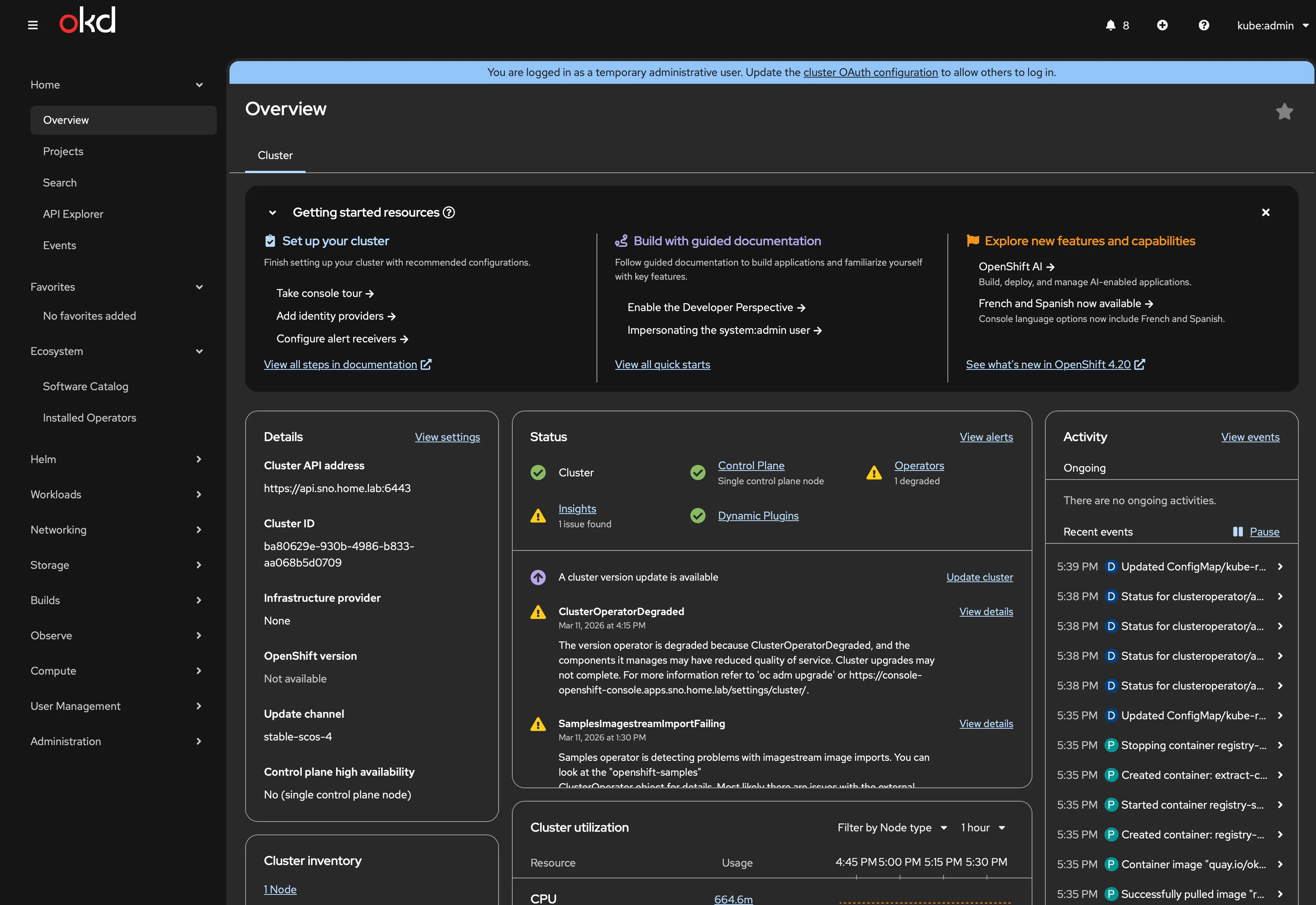Viewport: 1316px width, 905px height.
Task: Expand the Helm navigation section
Action: [117, 459]
